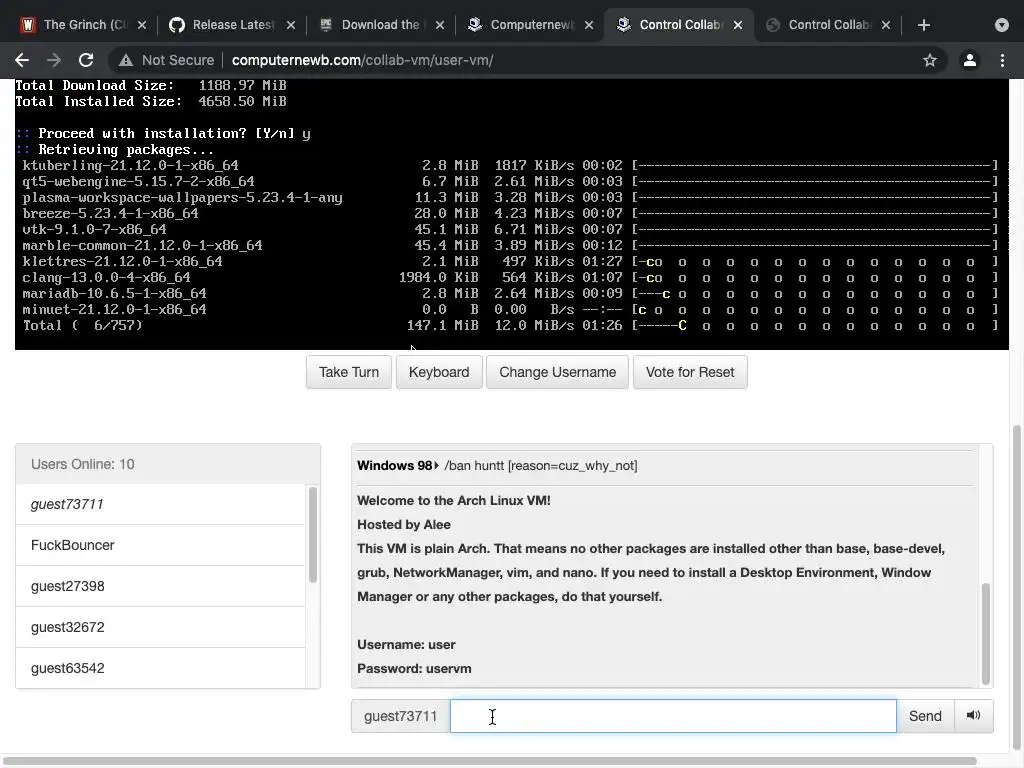The image size is (1024, 768).
Task: Click the tab search dropdown arrow icon
Action: coord(1002,25)
